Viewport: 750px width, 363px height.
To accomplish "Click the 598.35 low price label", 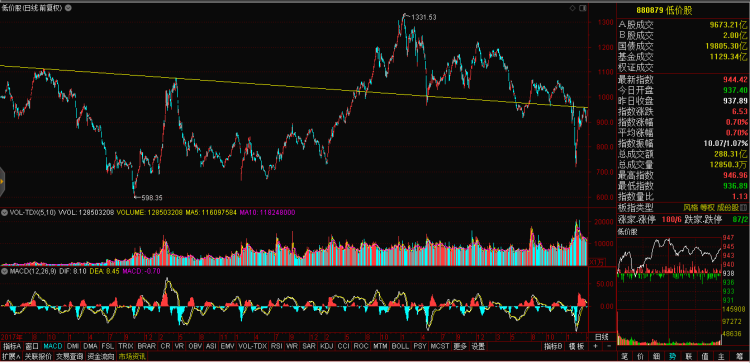I will (x=151, y=197).
